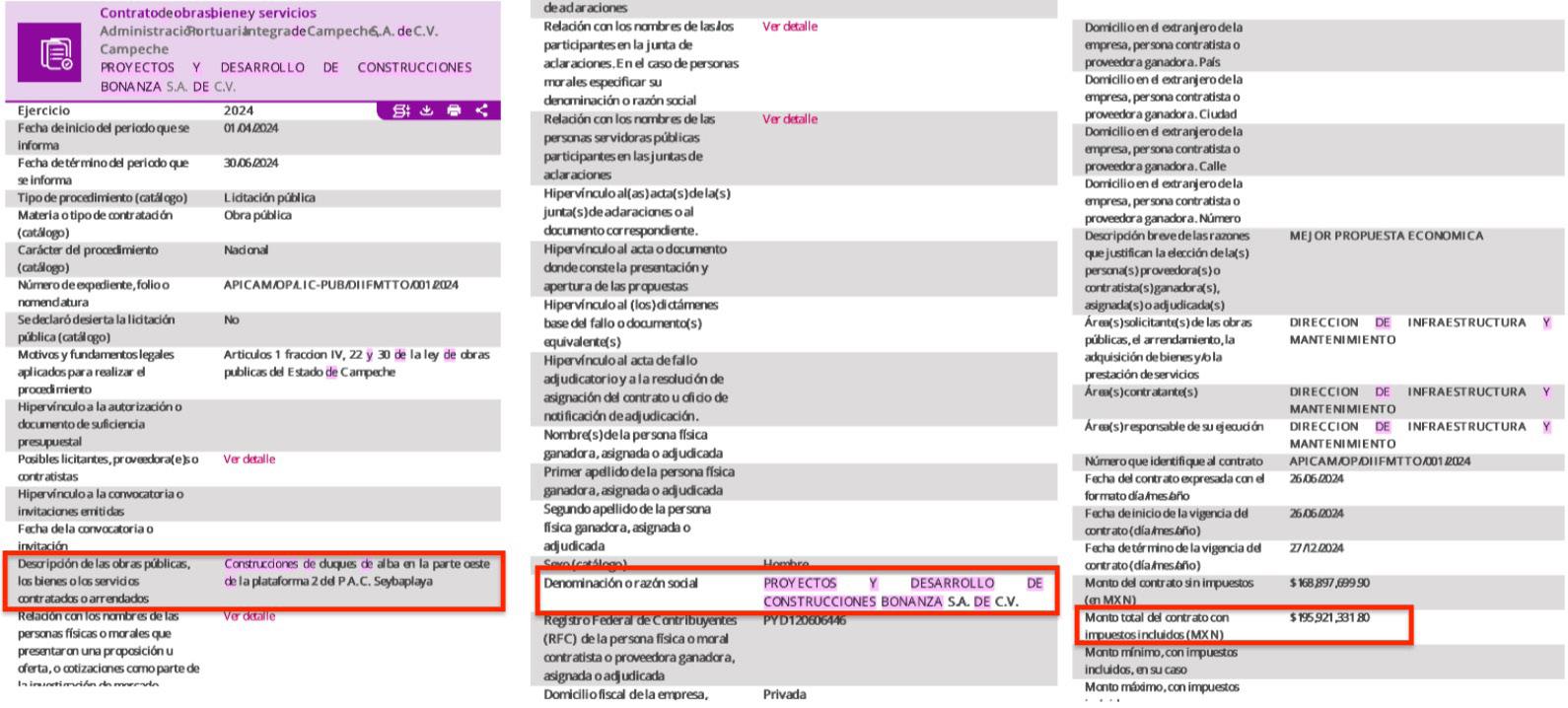Viewport: 1568px width, 708px height.
Task: Click DIRECCION DE INFRAESTRUCTURA value for Área(s) contratante(s)
Action: [x=1420, y=399]
